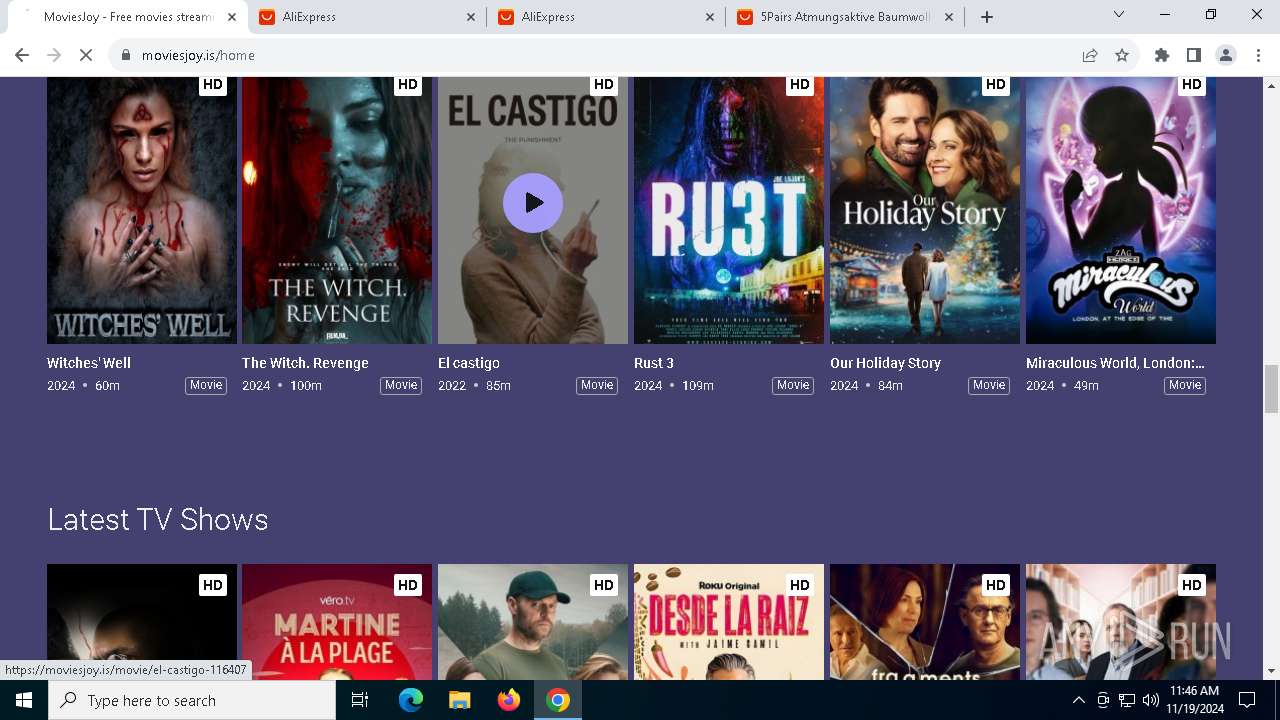Open Our Holiday Story poster
This screenshot has width=1280, height=720.
pos(925,210)
